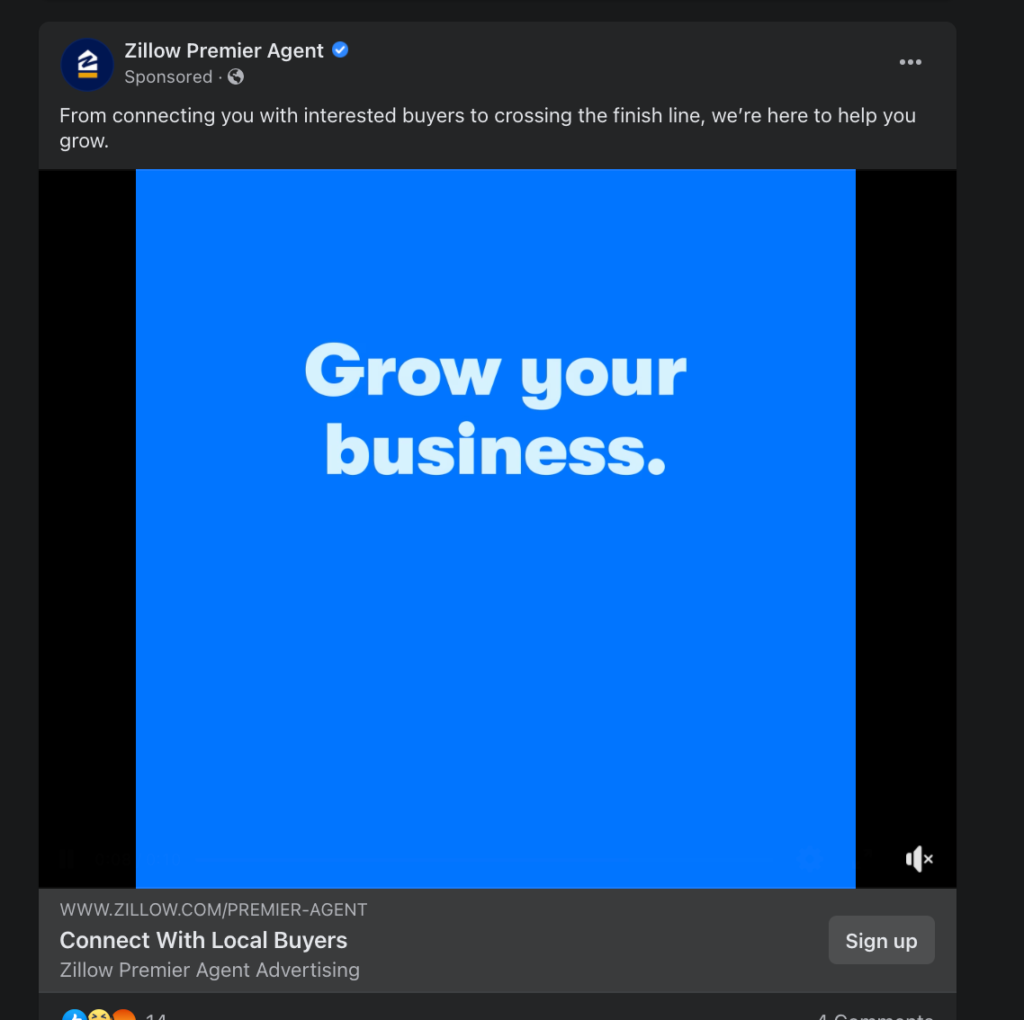Image resolution: width=1024 pixels, height=1020 pixels.
Task: Open the Zillow Premier Agent profile picture
Action: (x=87, y=64)
